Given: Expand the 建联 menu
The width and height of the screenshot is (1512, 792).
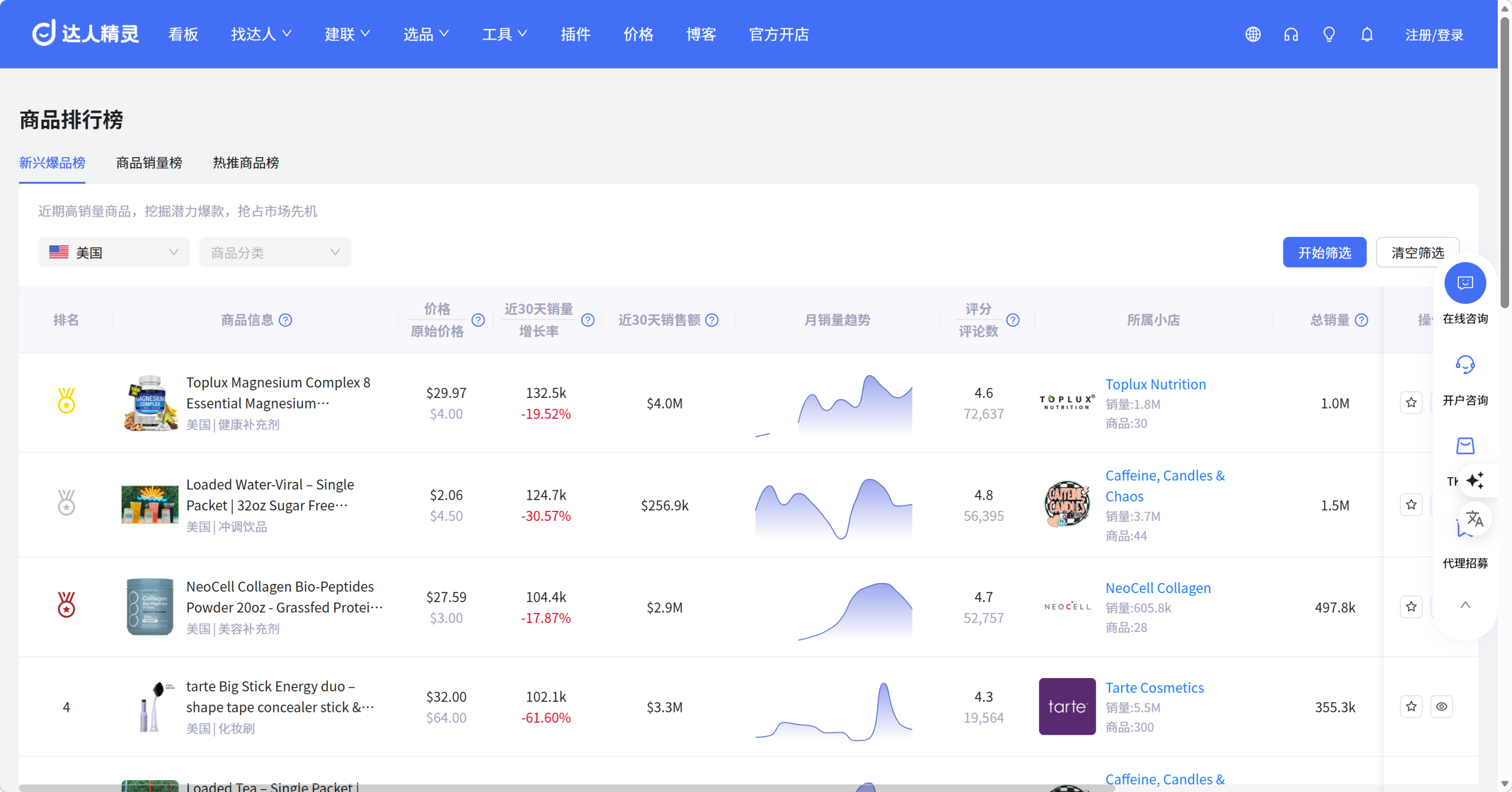Looking at the screenshot, I should 347,34.
